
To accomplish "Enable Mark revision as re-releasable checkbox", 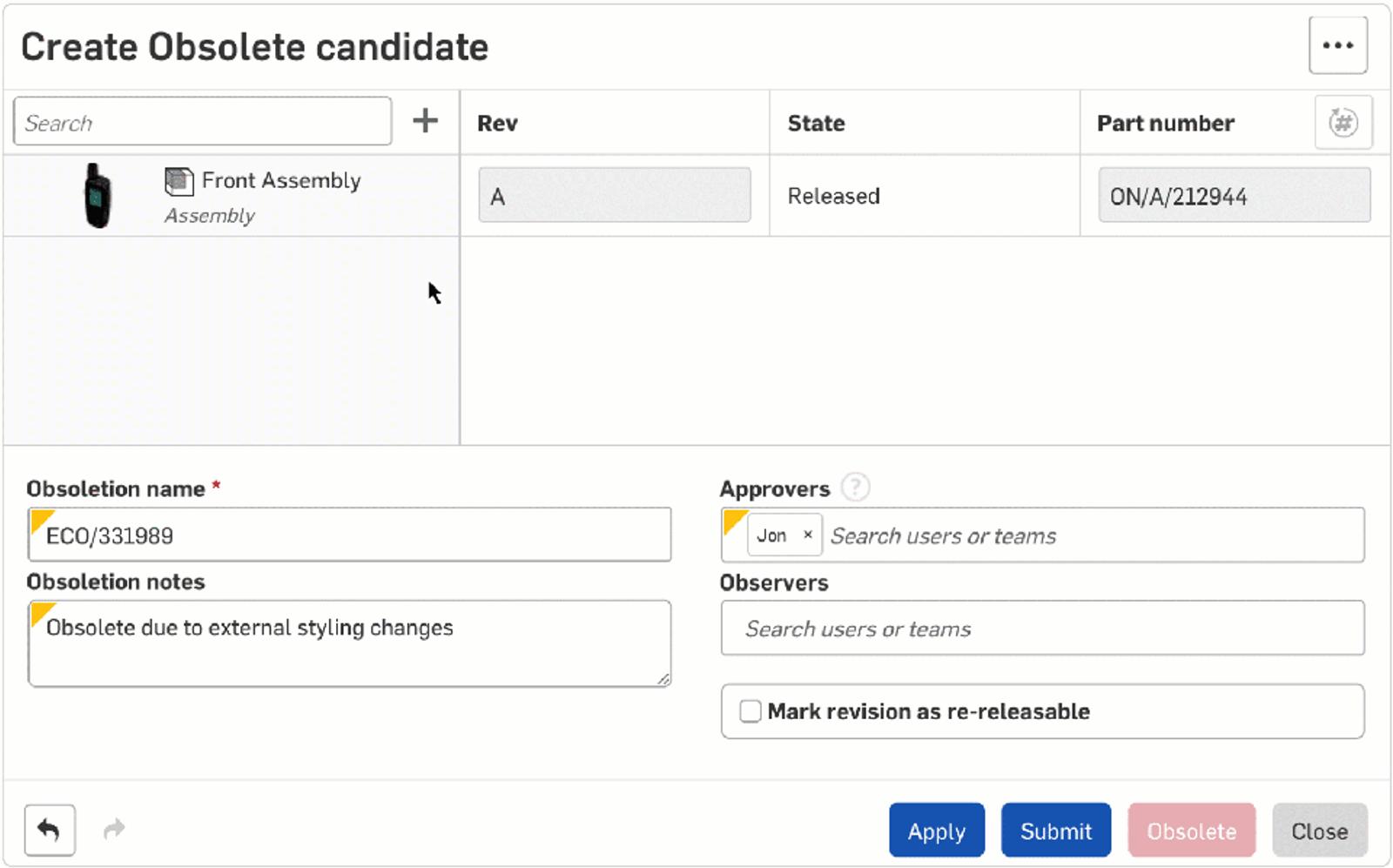I will tap(750, 711).
